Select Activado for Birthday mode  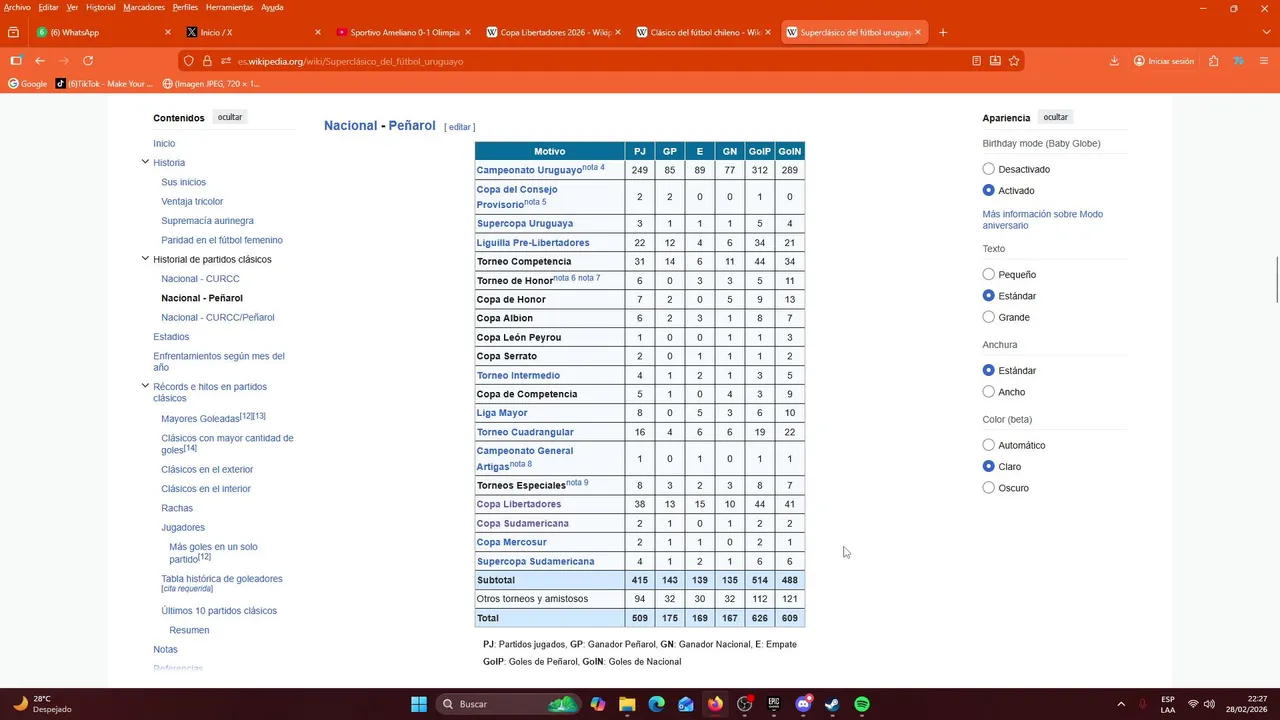click(x=988, y=190)
